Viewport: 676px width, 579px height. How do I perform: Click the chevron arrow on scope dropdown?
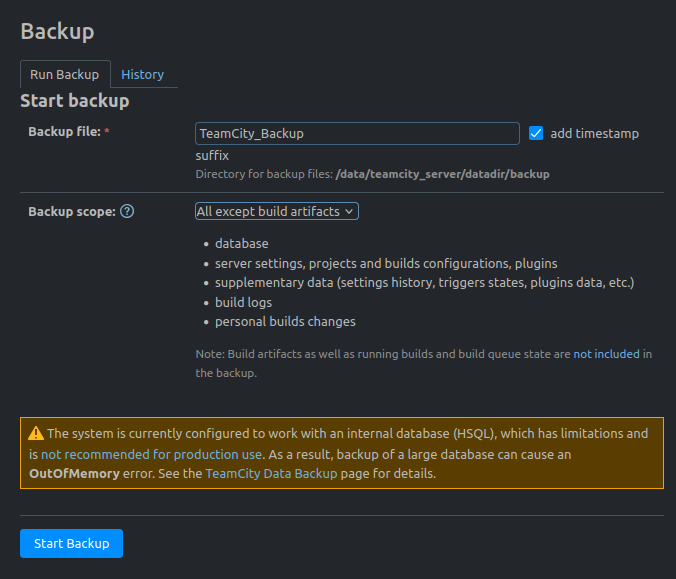click(x=348, y=212)
